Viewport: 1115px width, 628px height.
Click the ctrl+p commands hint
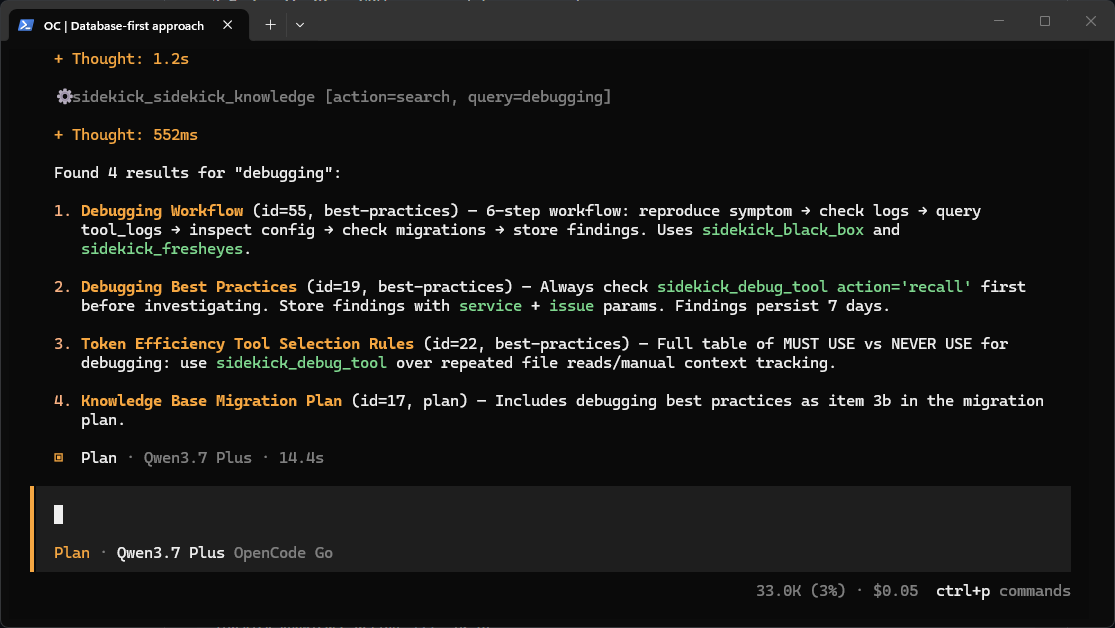(1003, 591)
